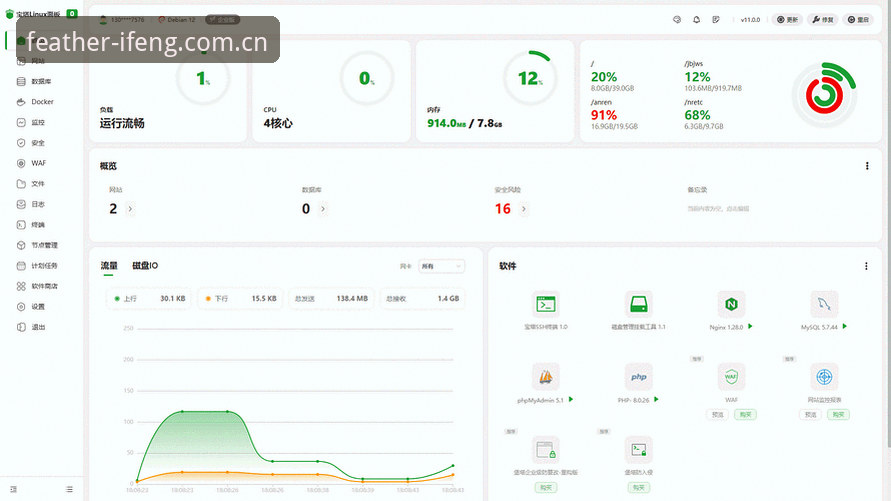Open the 宝塔SSH终端 1.0 software icon
The image size is (891, 501).
[546, 304]
